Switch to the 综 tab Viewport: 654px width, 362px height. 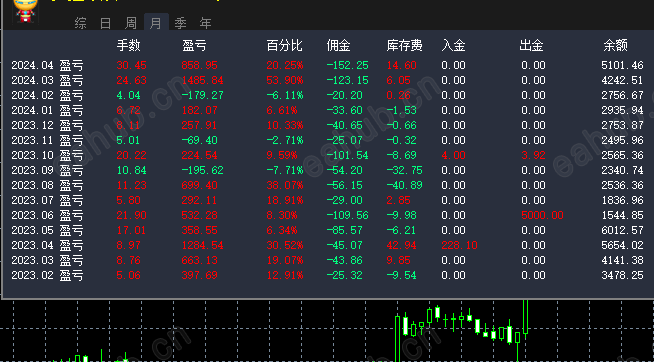[x=81, y=23]
